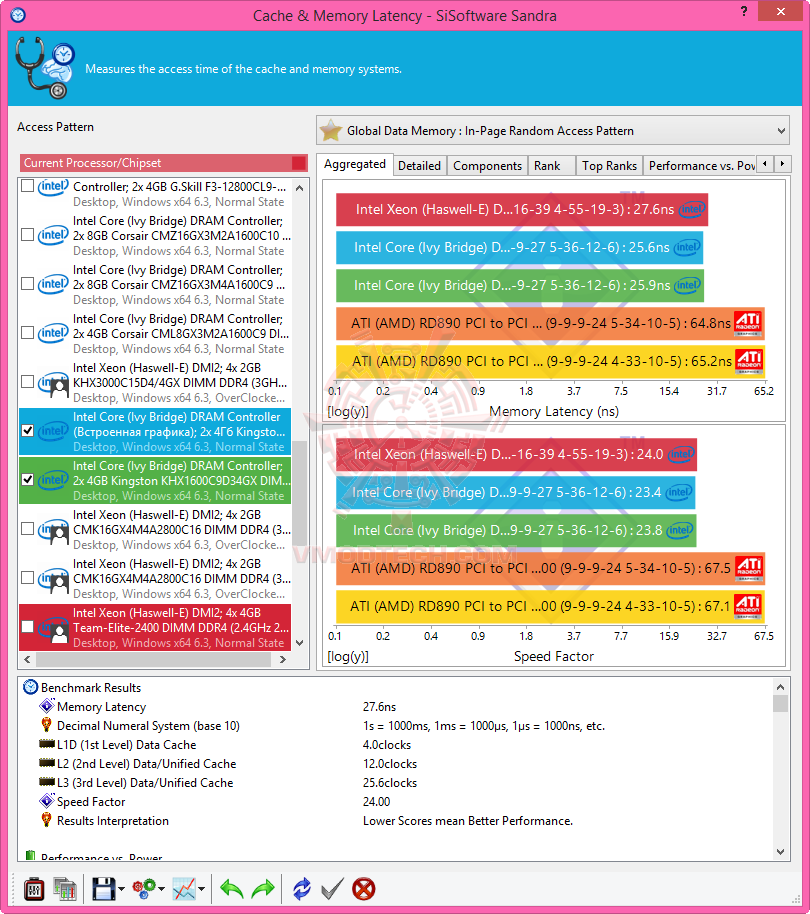Check the KHX3000C15D4/4GX DDR4 checkbox
Image resolution: width=810 pixels, height=914 pixels.
[27, 382]
